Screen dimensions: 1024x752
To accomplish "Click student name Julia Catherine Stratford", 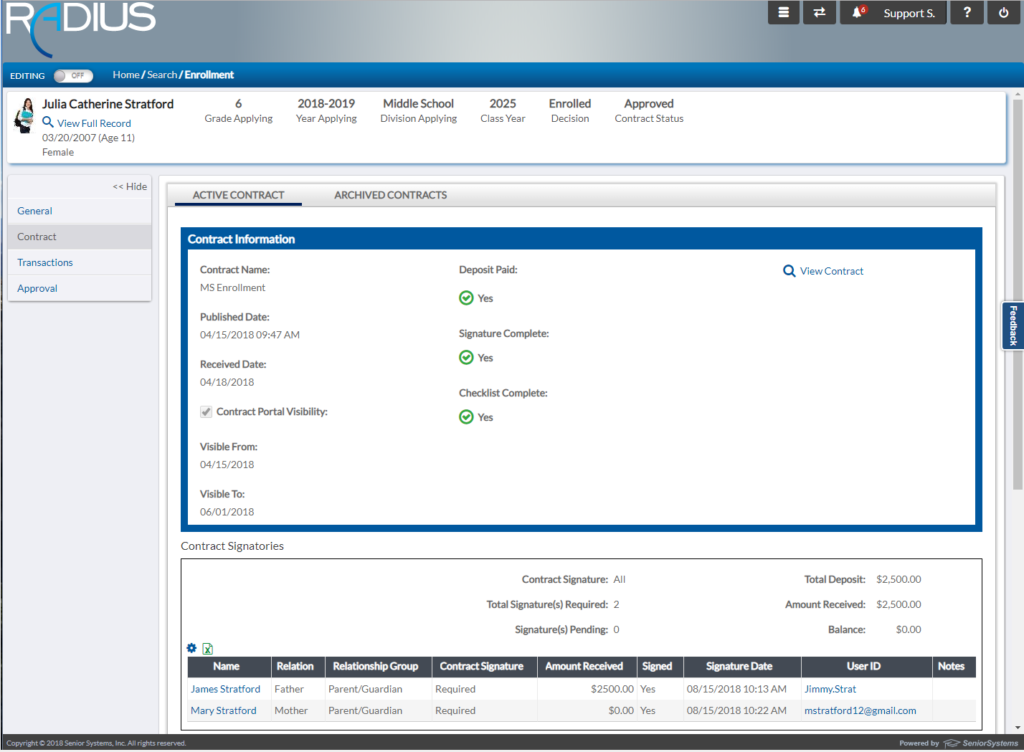I will pos(108,104).
